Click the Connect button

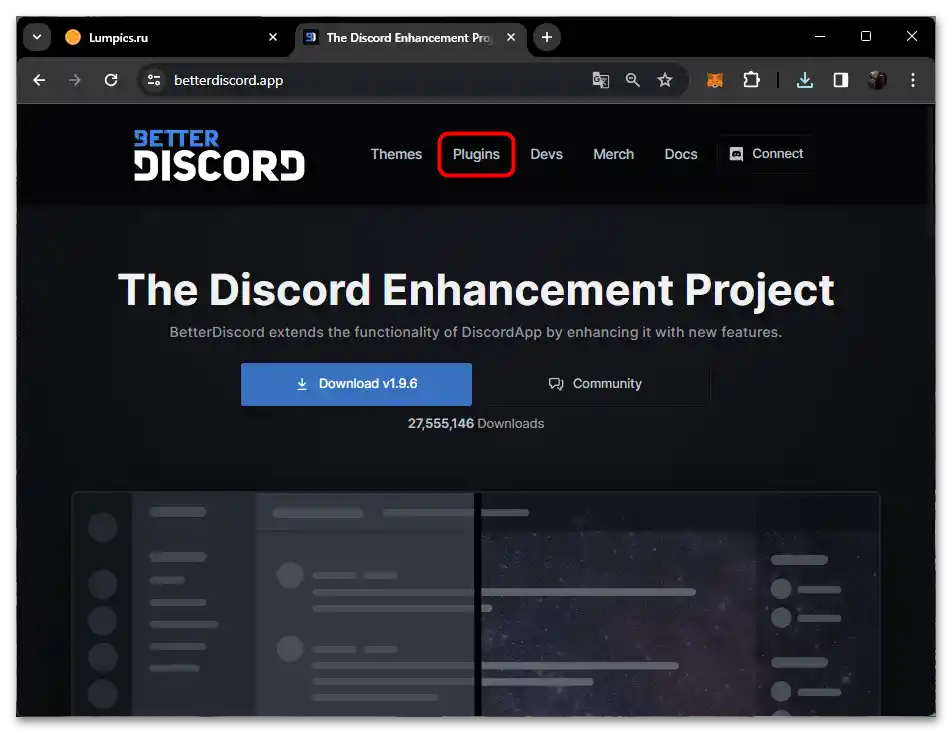tap(766, 154)
